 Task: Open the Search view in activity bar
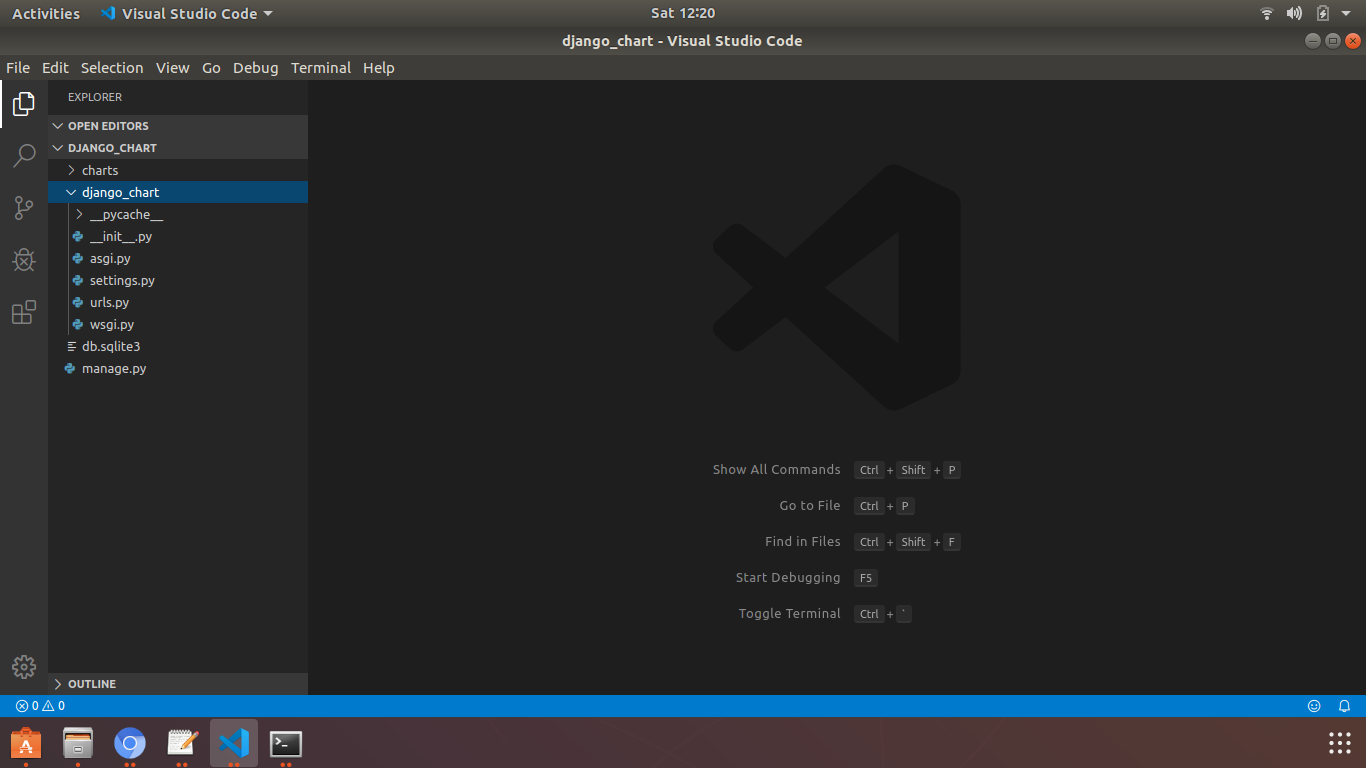pyautogui.click(x=24, y=156)
